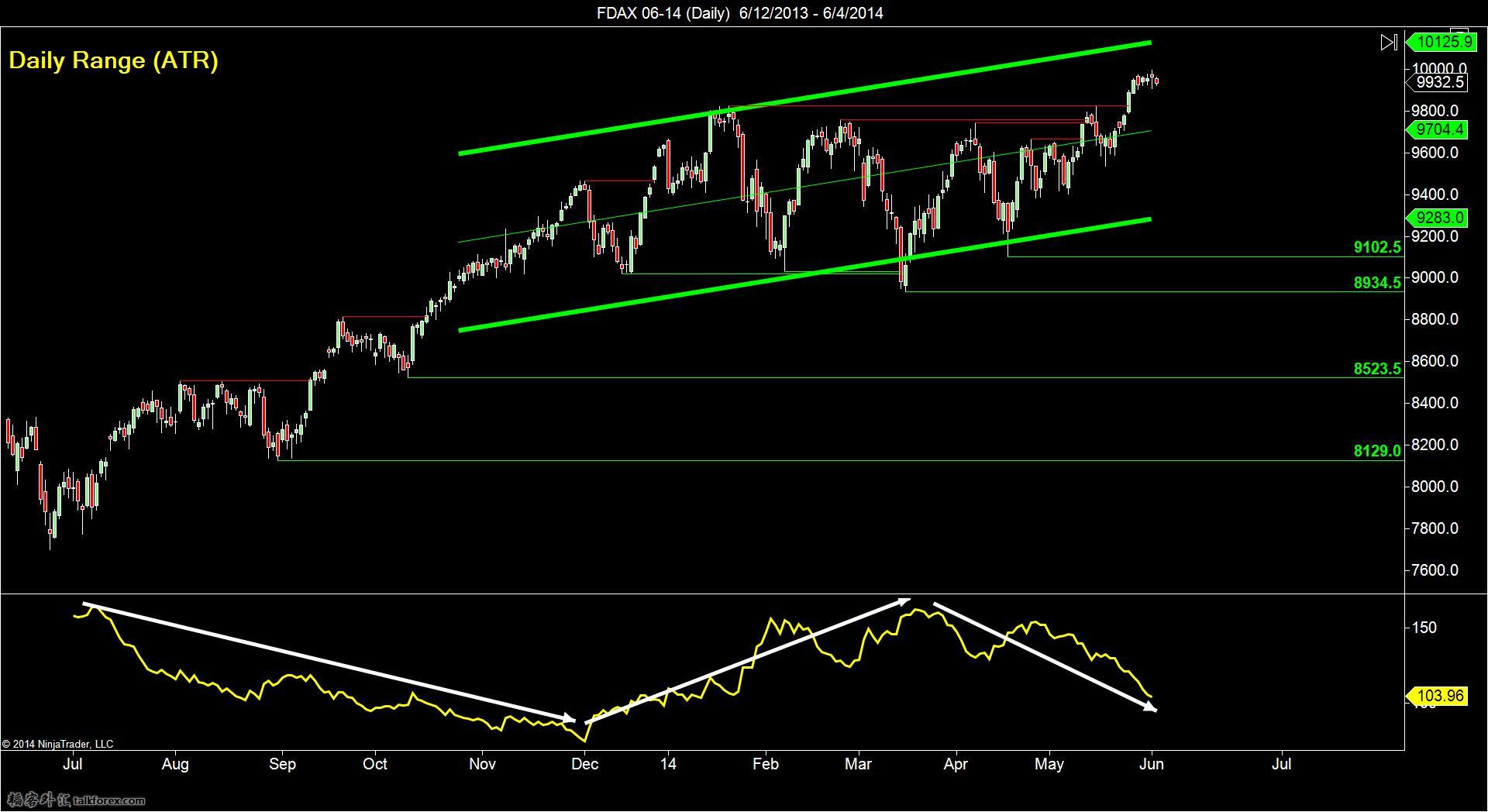Click the Jun label on time axis
Image resolution: width=1488 pixels, height=812 pixels.
pyautogui.click(x=1152, y=764)
